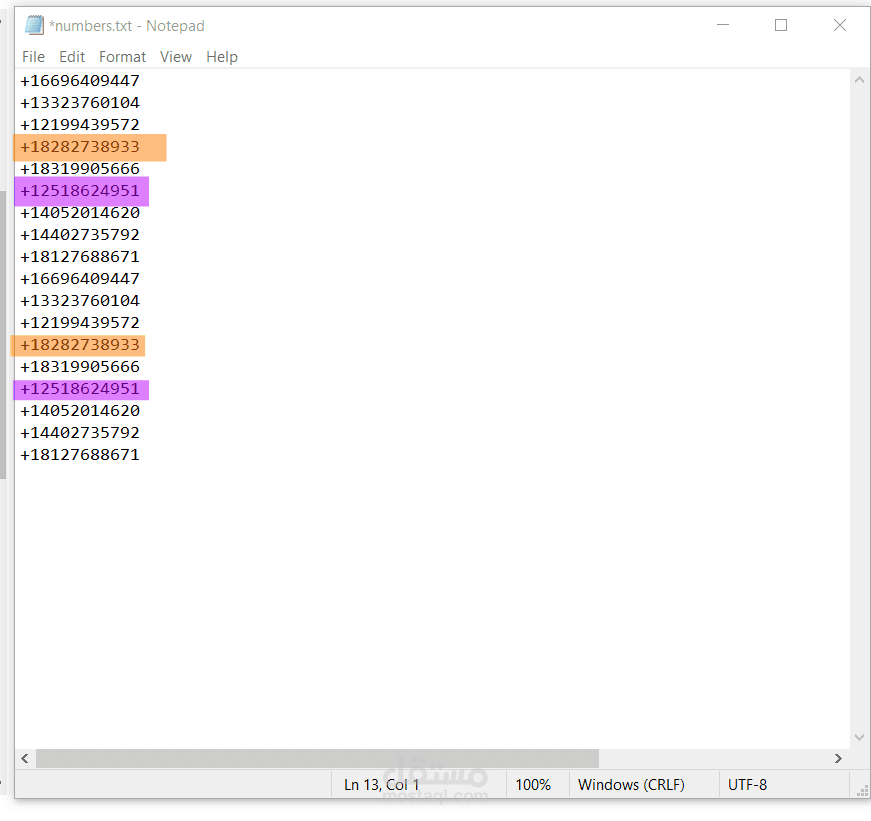Click the horizontal scrollbar thumb
871x821 pixels.
click(317, 758)
